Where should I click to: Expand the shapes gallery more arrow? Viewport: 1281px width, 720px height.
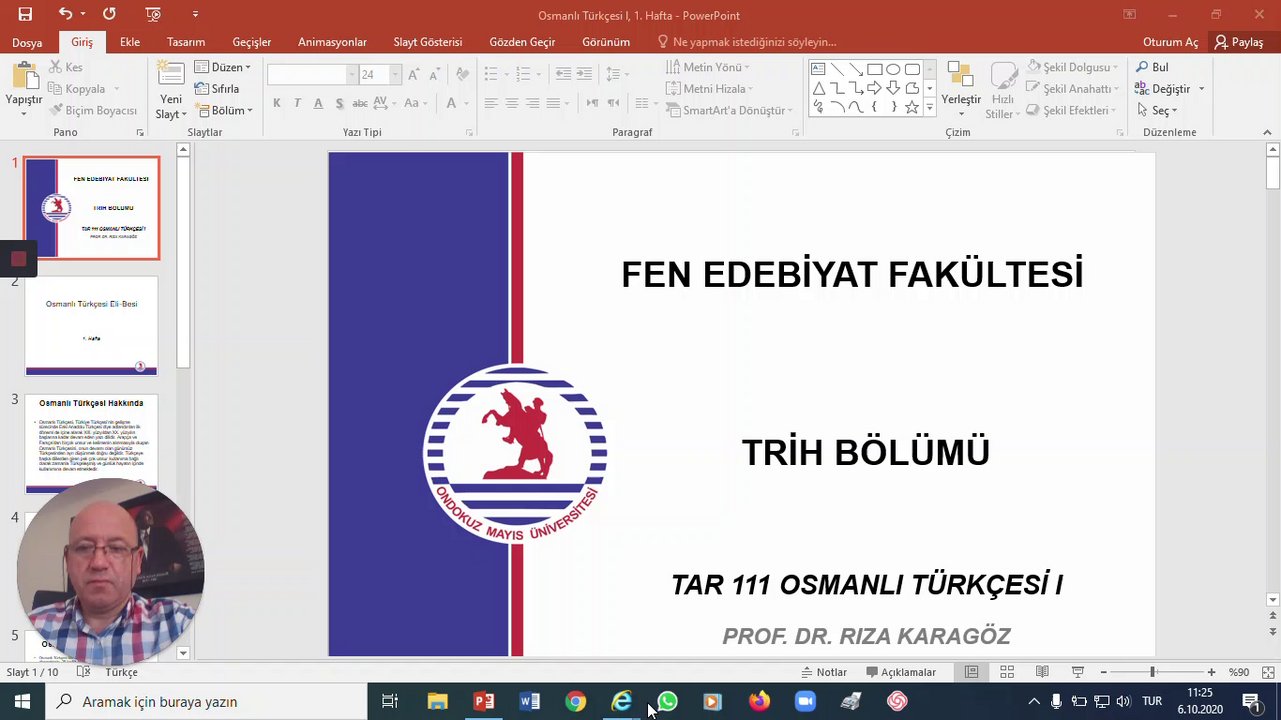coord(930,107)
